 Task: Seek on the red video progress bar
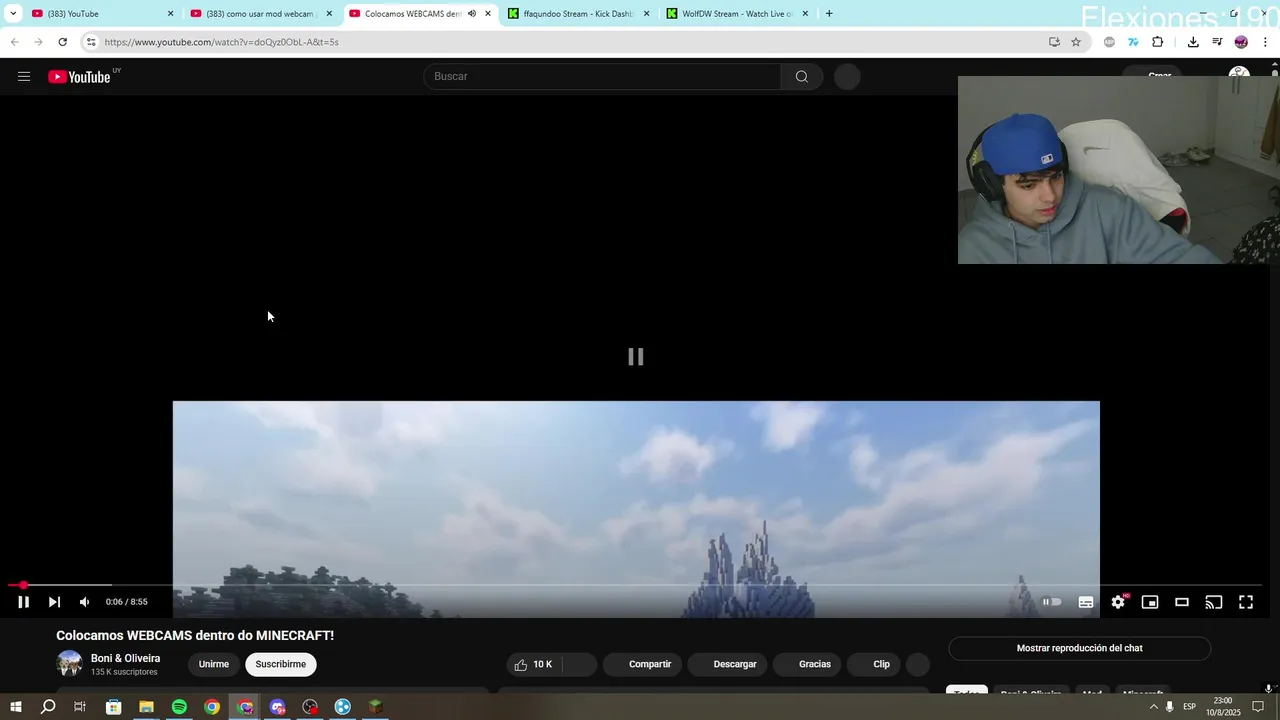coord(636,585)
